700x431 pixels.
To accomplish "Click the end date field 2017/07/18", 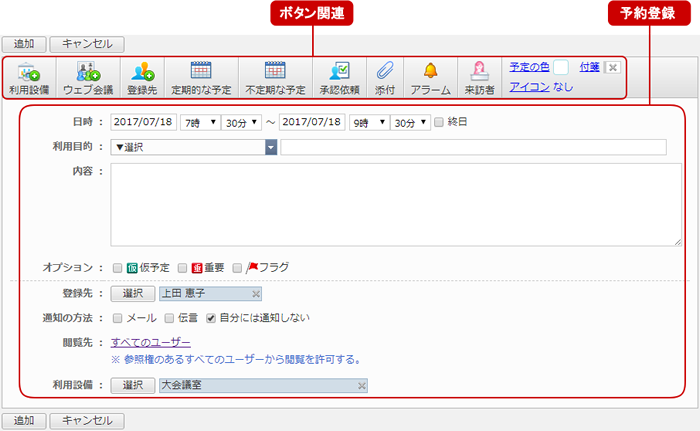I will (x=312, y=122).
